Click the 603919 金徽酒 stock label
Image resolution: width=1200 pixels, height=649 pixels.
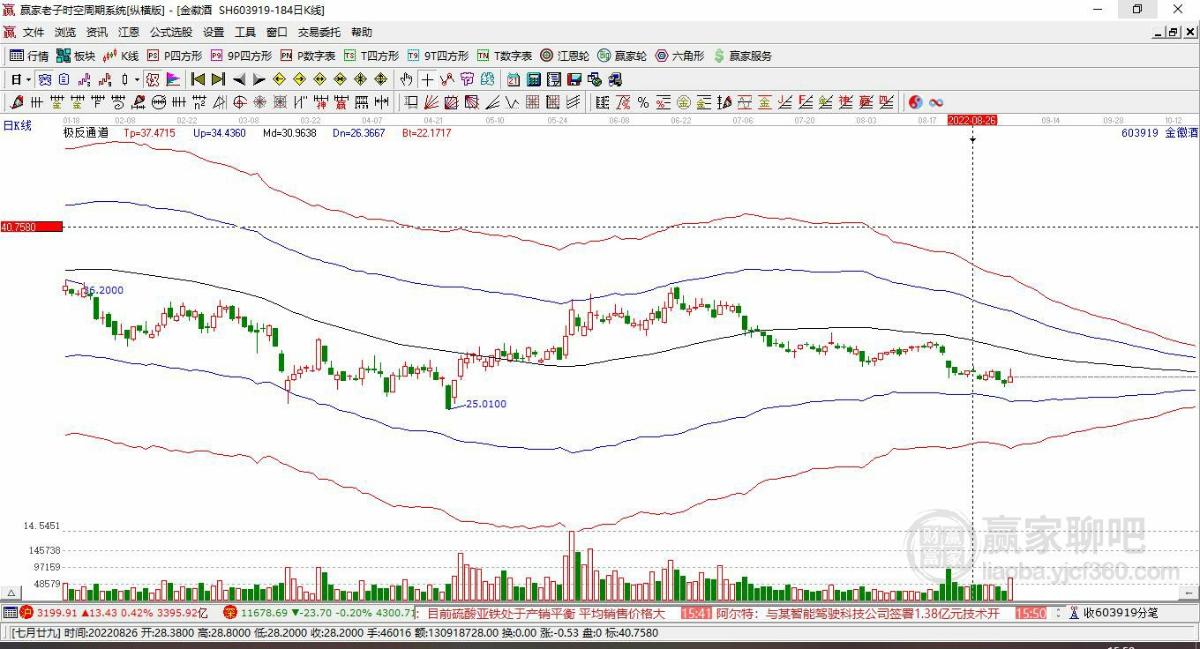(x=1158, y=132)
